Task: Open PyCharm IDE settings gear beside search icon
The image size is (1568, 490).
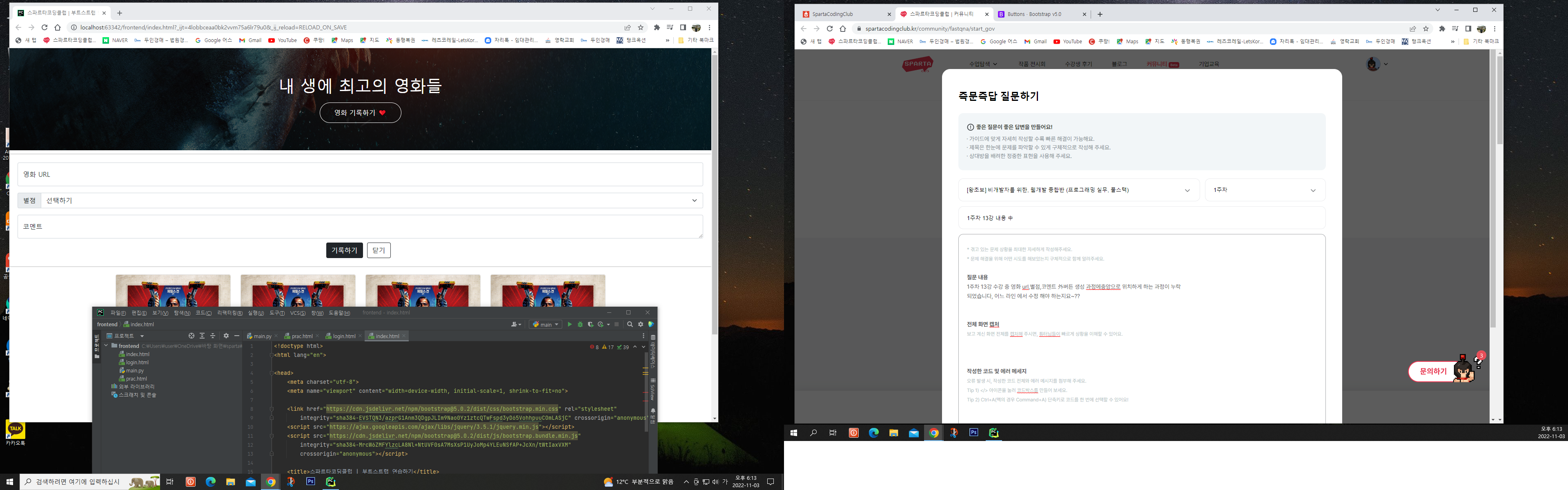Action: tap(640, 325)
